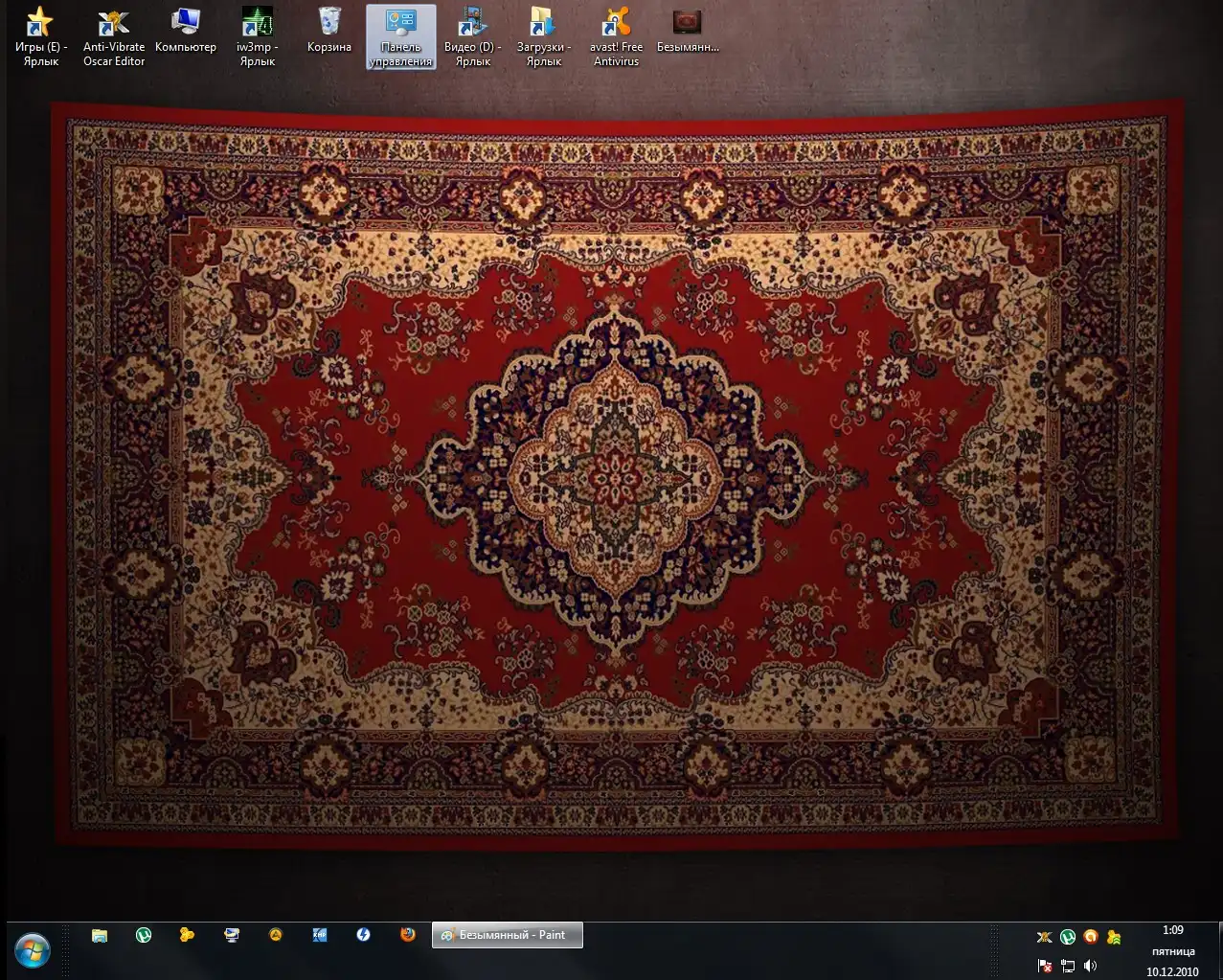Open Windows Explorer from the taskbar

(100, 935)
